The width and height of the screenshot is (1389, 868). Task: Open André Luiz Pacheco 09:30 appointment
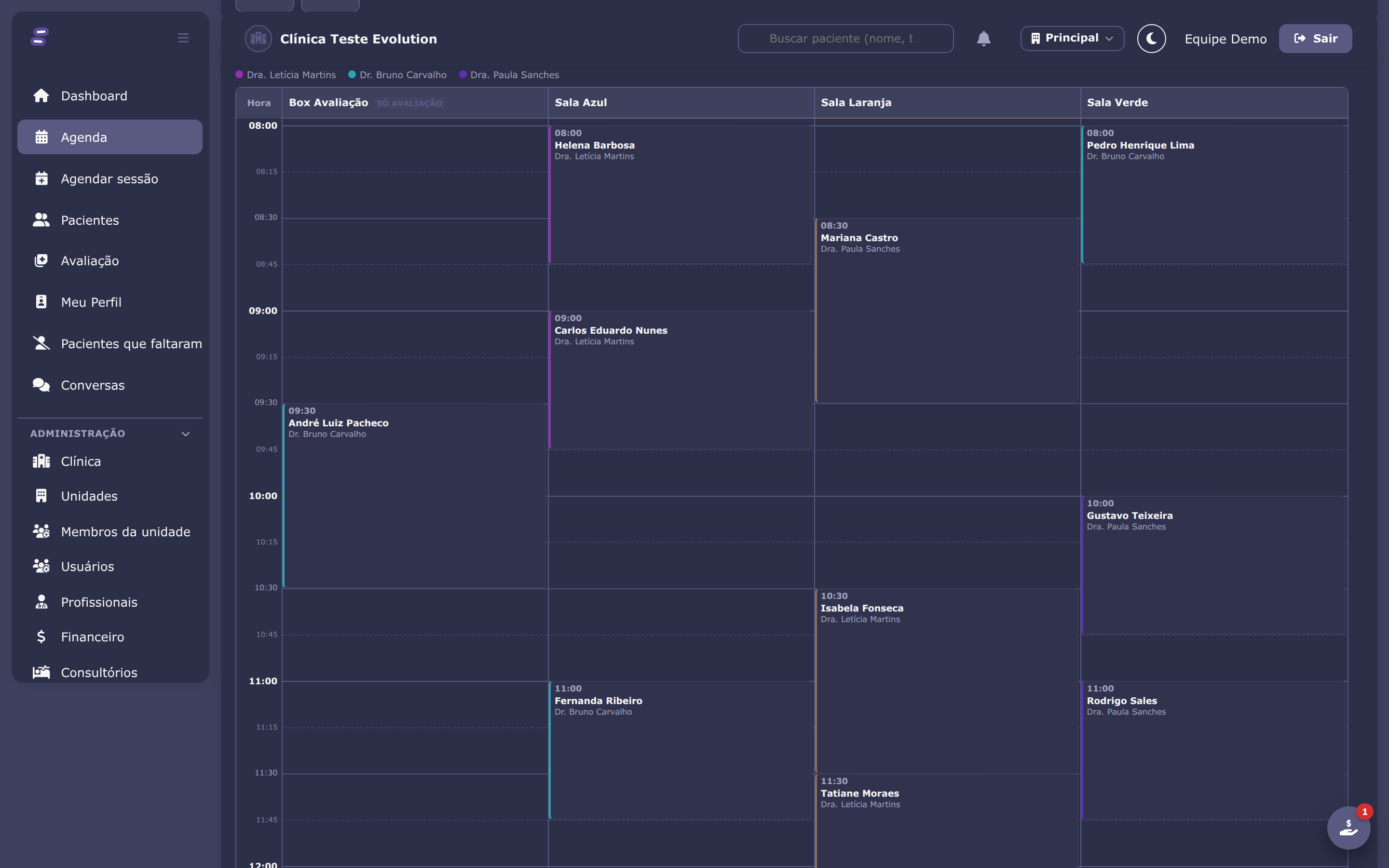coord(414,495)
